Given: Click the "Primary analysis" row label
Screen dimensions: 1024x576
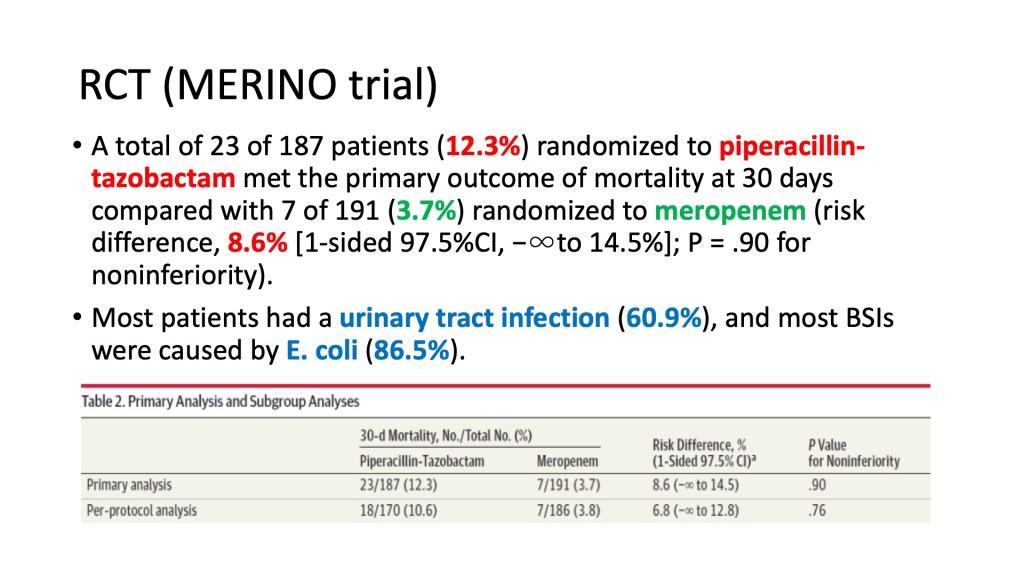Looking at the screenshot, I should click(128, 485).
